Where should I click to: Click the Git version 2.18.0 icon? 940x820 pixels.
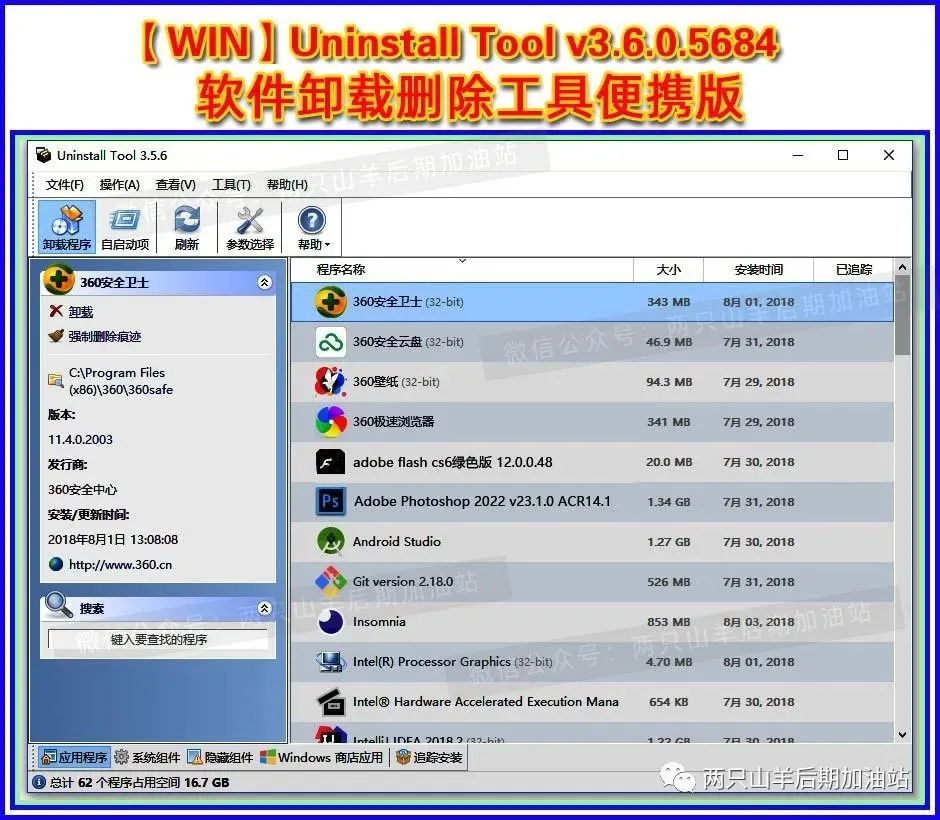[330, 581]
